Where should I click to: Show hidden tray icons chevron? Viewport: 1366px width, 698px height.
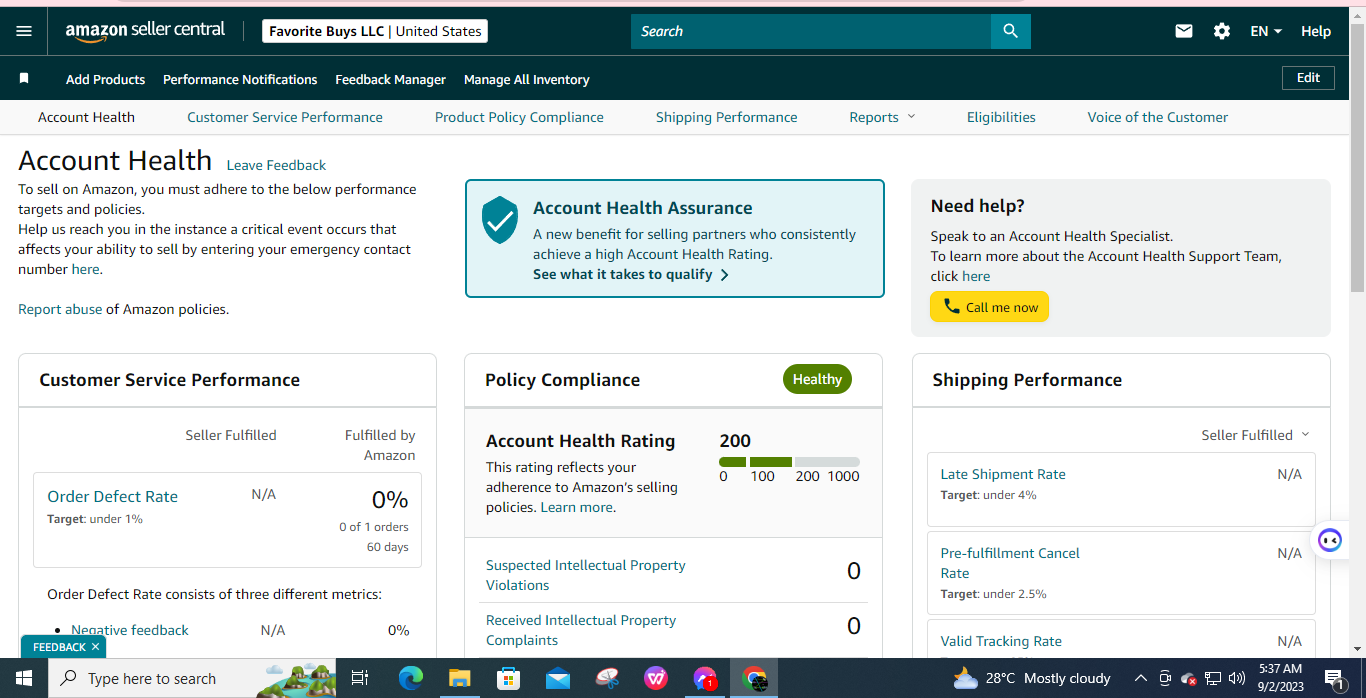click(x=1140, y=678)
